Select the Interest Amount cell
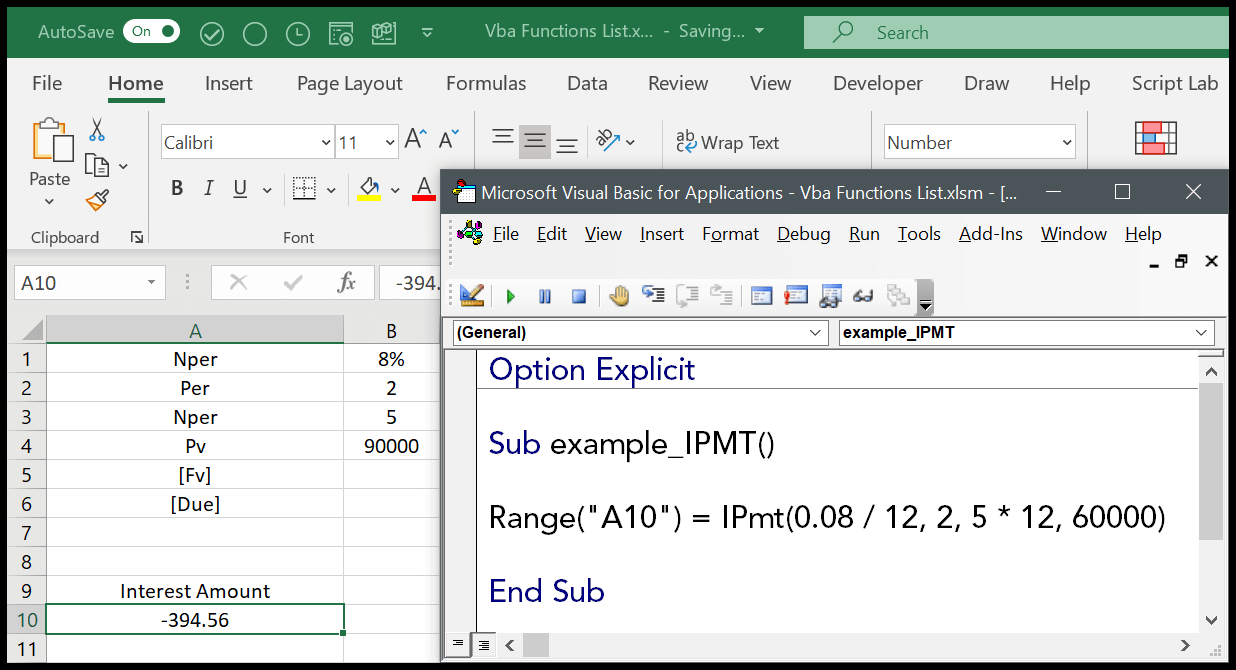 tap(195, 591)
